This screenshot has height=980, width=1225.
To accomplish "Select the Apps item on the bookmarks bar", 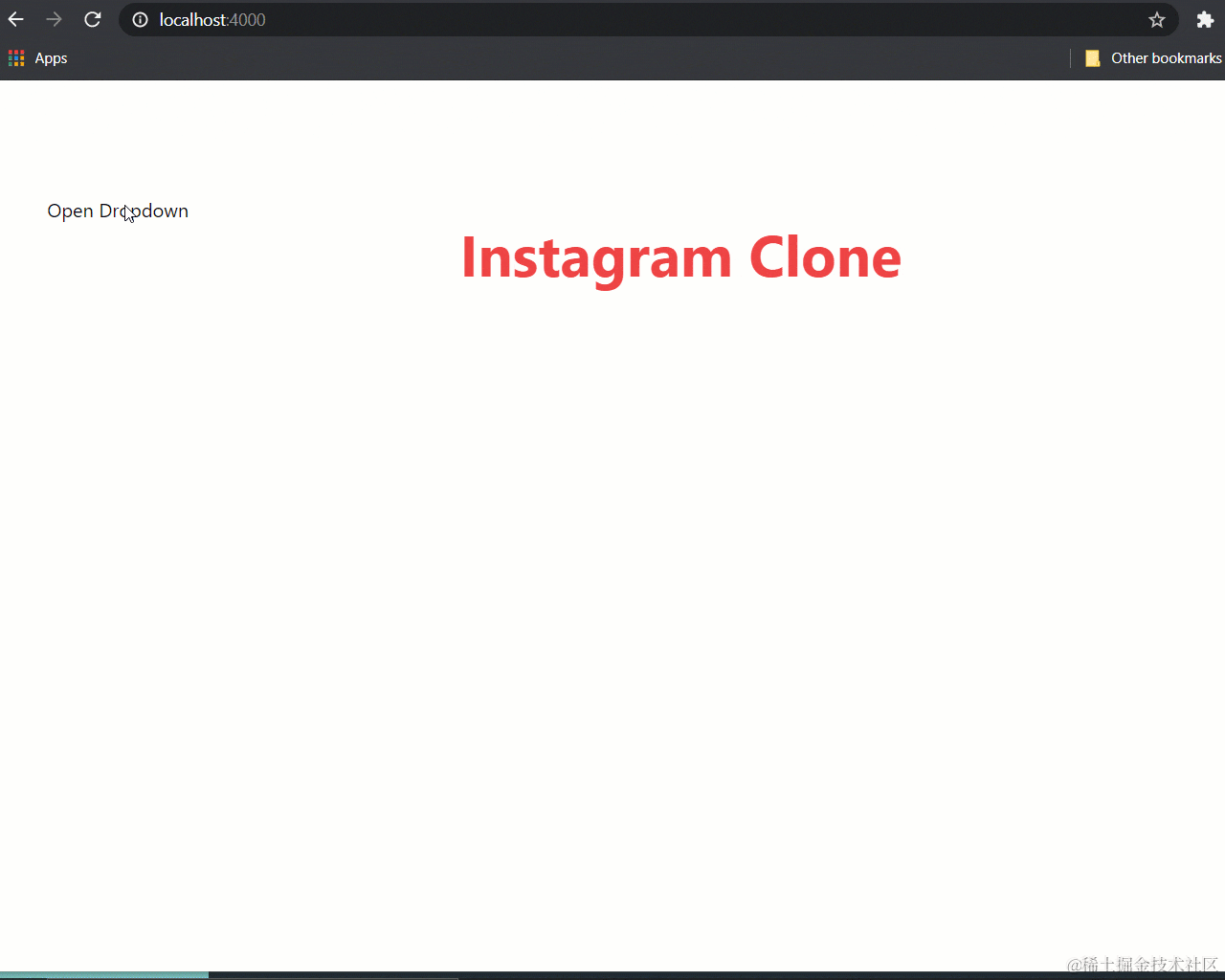I will pos(51,57).
